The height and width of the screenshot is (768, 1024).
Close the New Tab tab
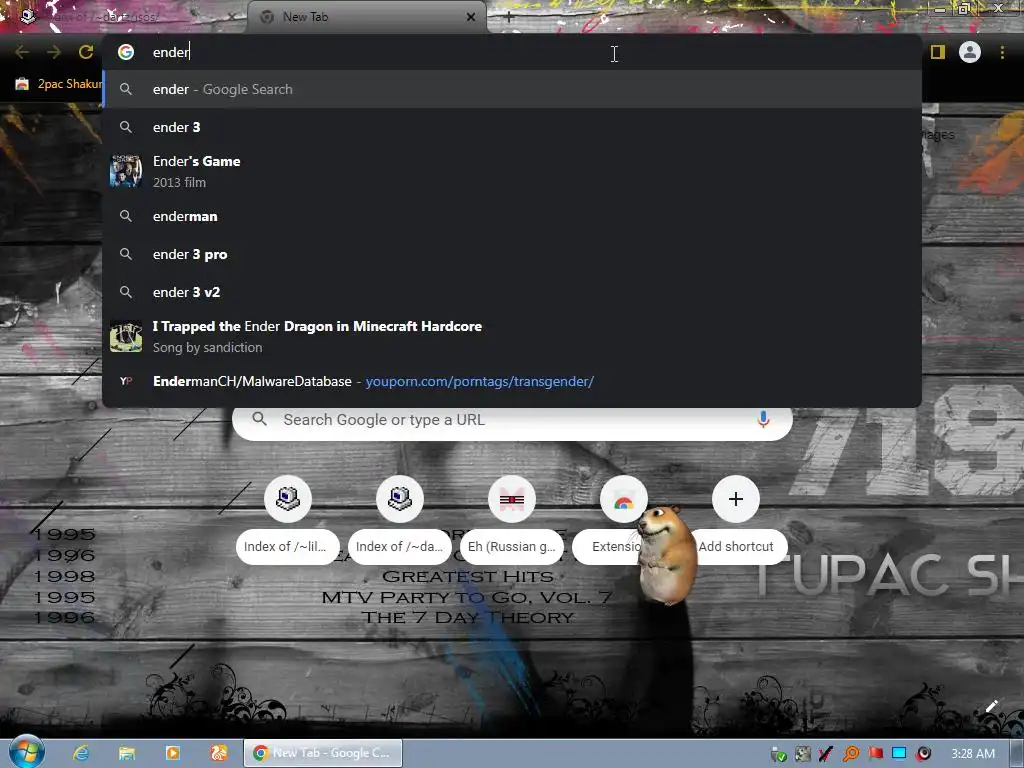pos(470,18)
